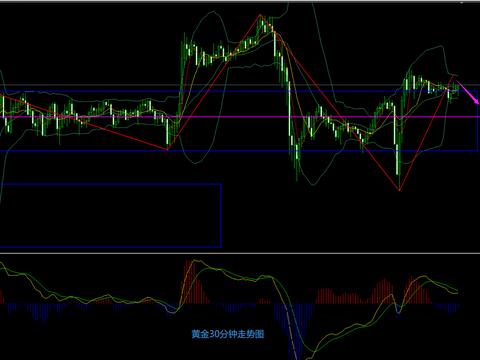Select the magenta horizontal midline
Viewport: 480px width, 360px height.
click(240, 117)
